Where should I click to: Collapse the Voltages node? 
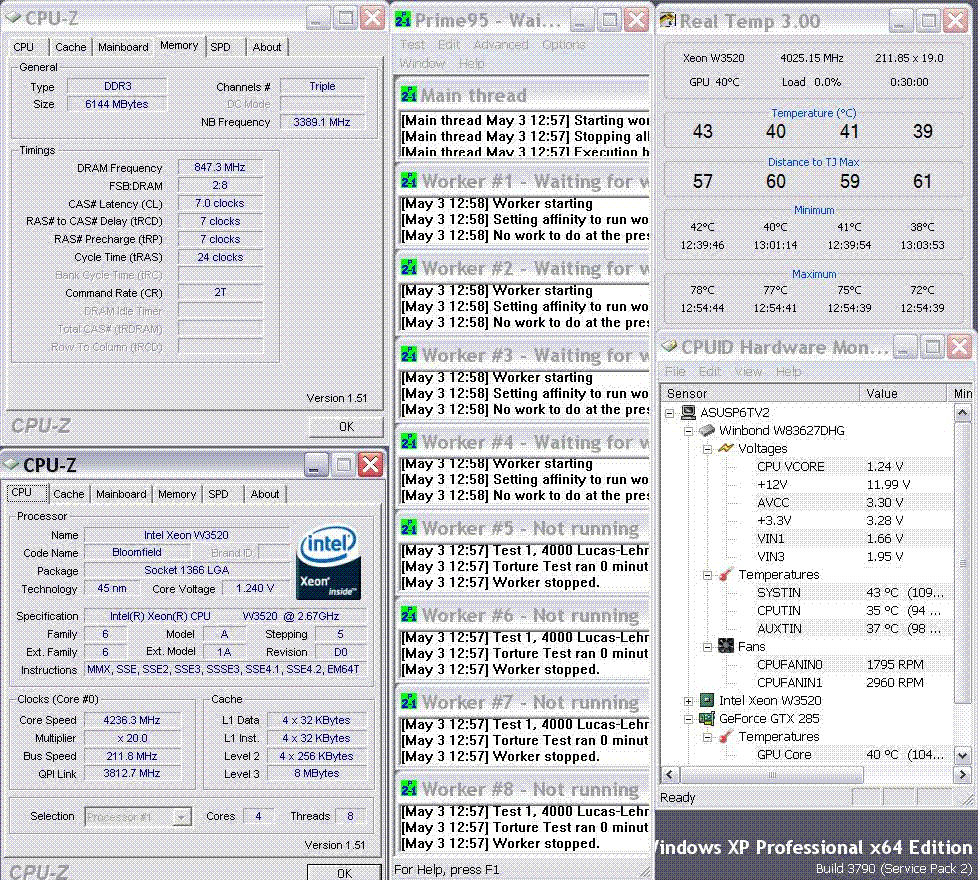tap(707, 449)
